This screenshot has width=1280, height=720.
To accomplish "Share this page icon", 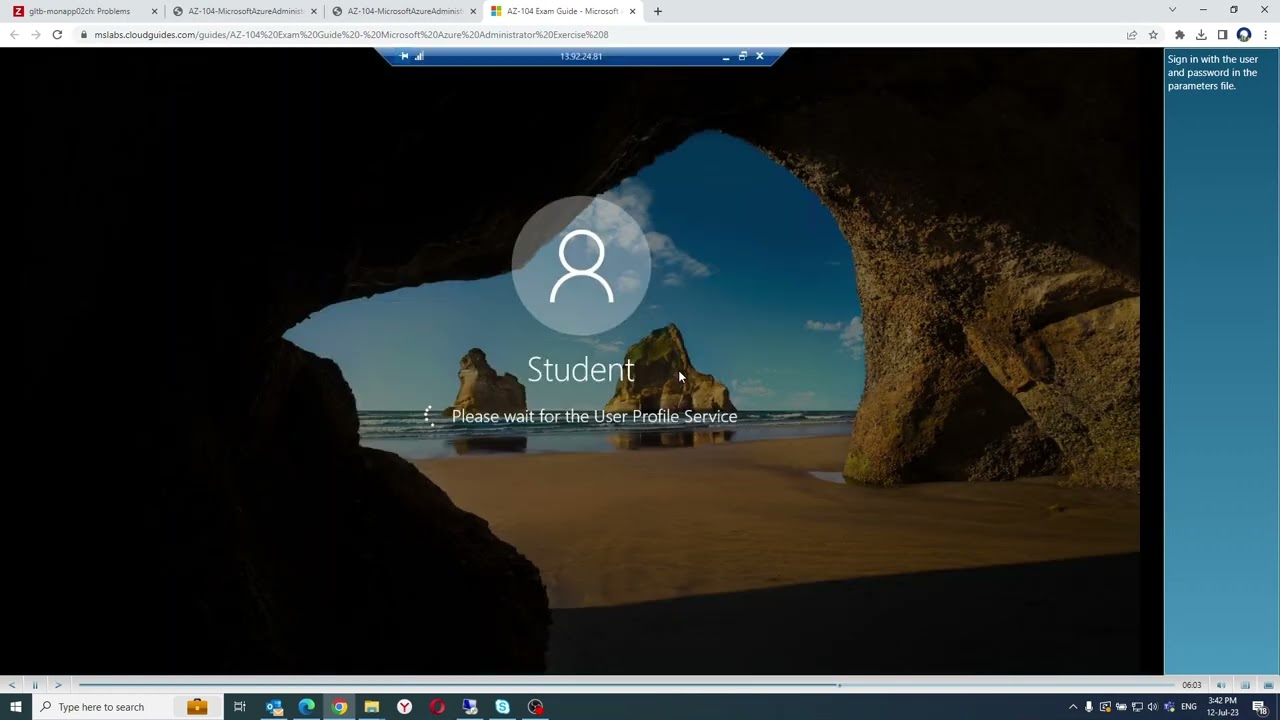I will pos(1132,34).
